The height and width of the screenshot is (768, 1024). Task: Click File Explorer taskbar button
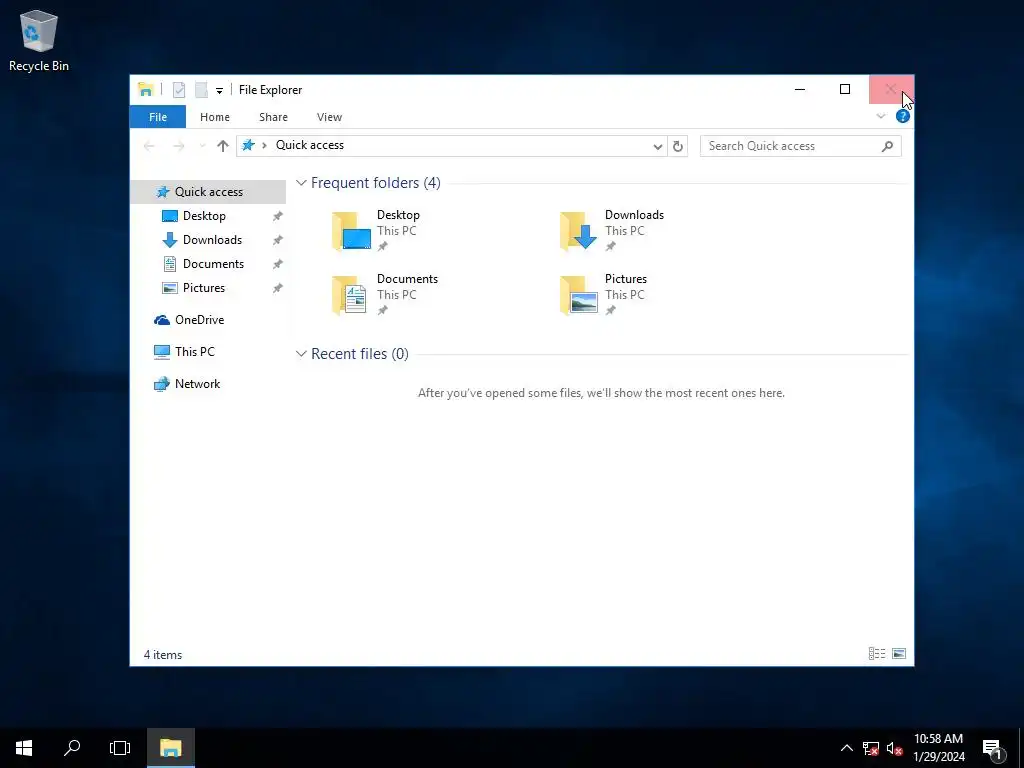tap(170, 748)
